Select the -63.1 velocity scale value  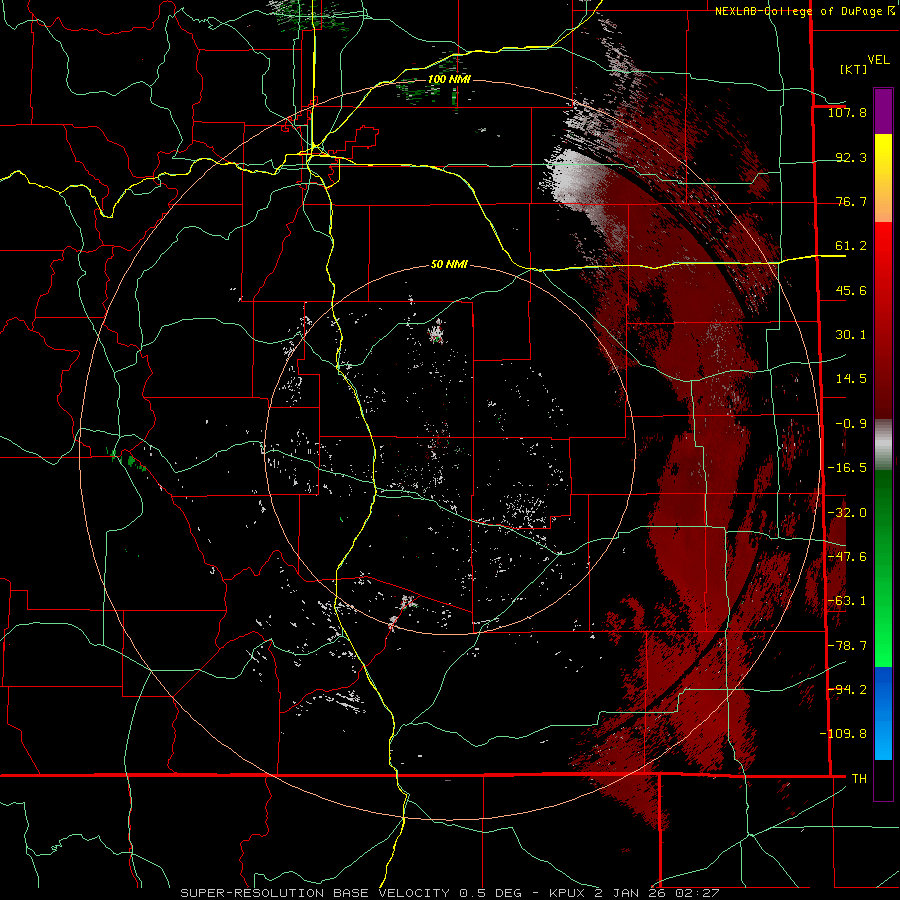(x=847, y=601)
